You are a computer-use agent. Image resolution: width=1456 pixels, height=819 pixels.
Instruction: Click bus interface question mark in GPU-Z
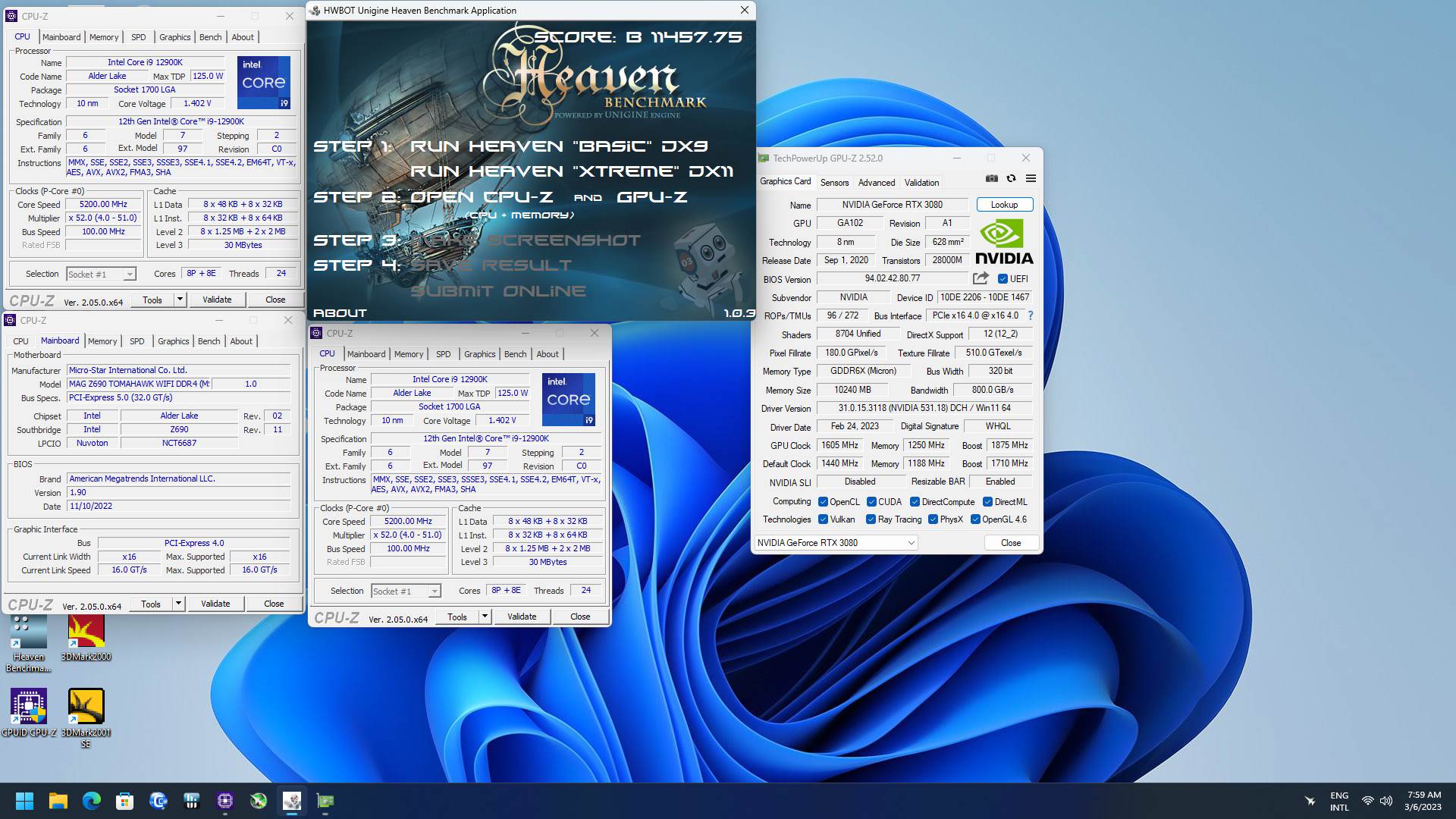(x=1030, y=315)
